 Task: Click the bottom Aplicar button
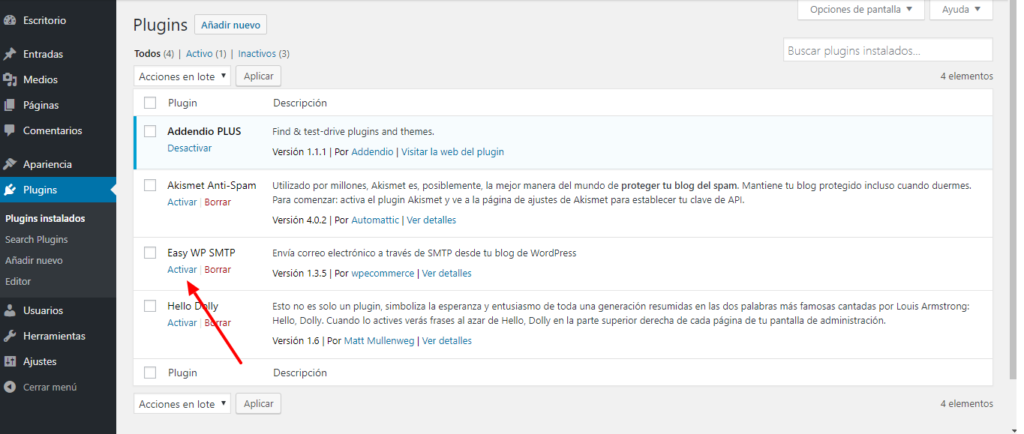pyautogui.click(x=259, y=404)
